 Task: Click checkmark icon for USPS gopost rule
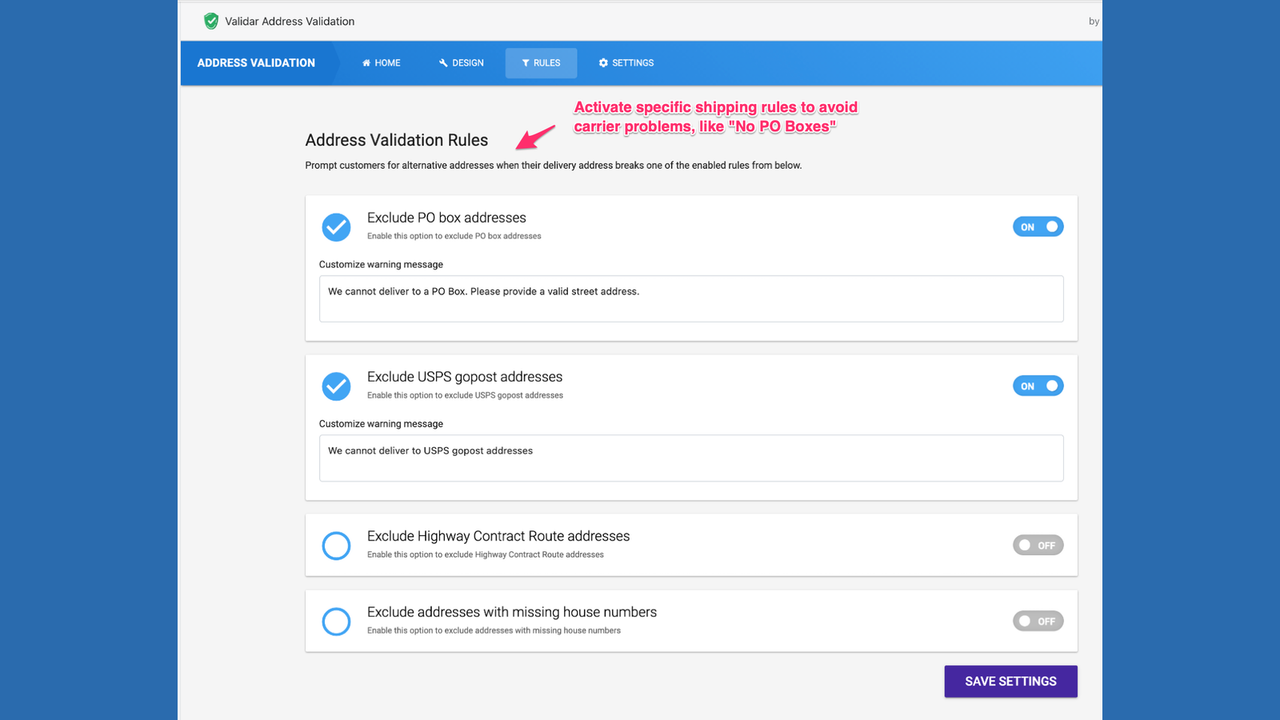click(336, 386)
